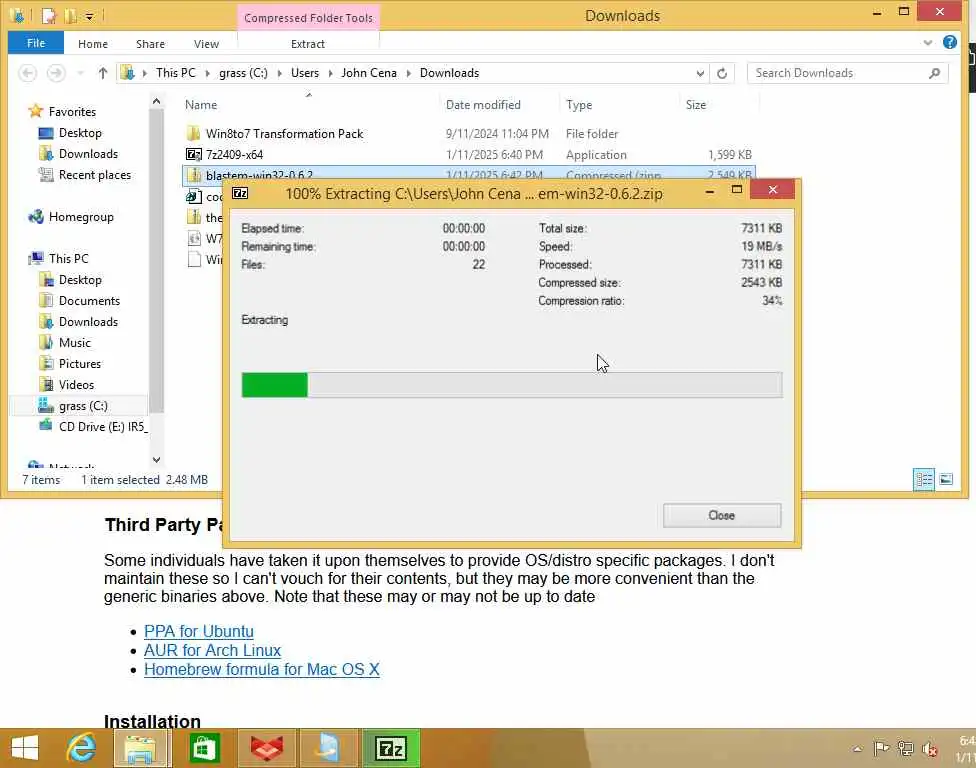Viewport: 976px width, 768px height.
Task: Open Explorer Help via the question mark icon
Action: (x=949, y=42)
